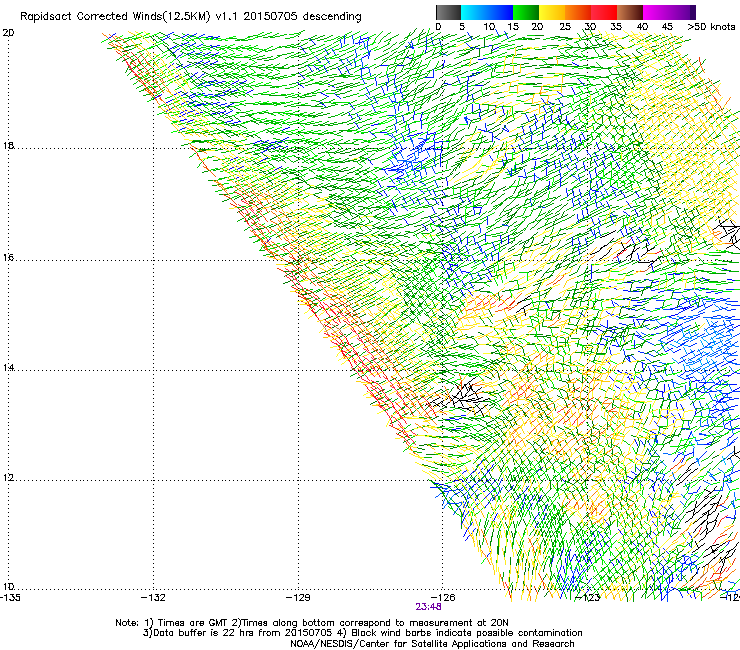Click the longitude label -126
This screenshot has height=650, width=740.
coord(443,598)
